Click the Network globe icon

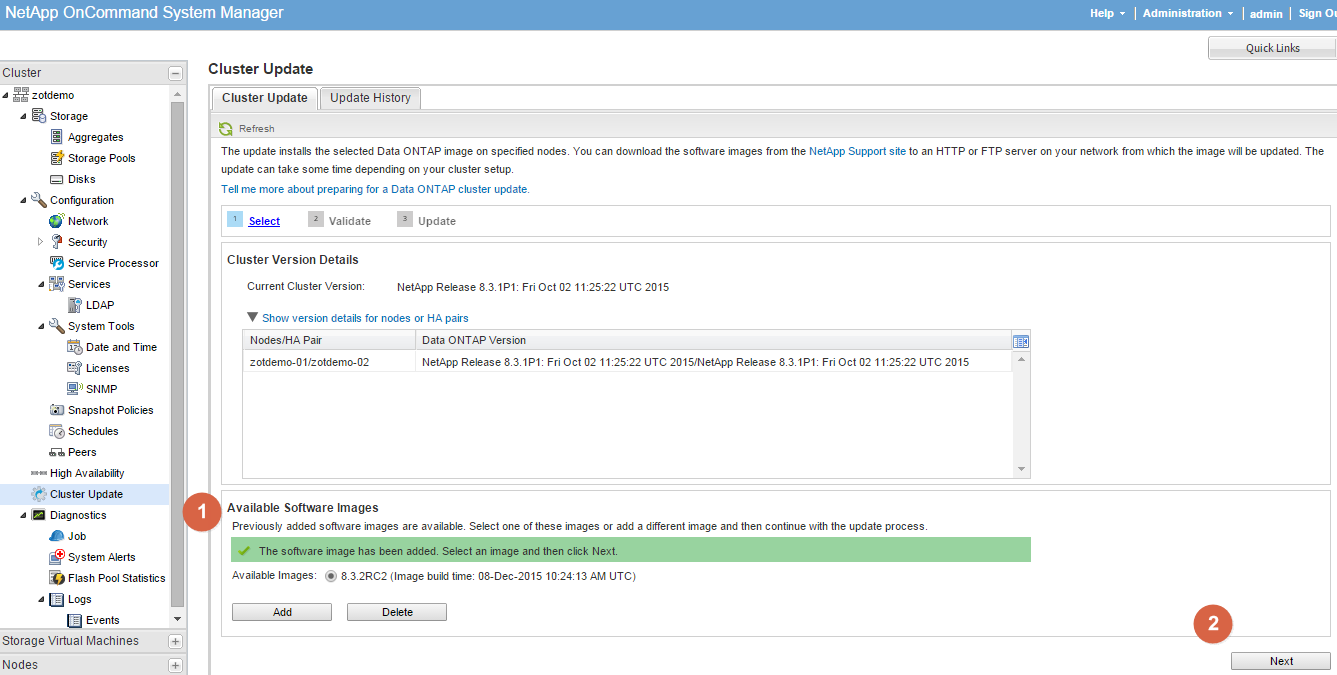click(x=58, y=221)
